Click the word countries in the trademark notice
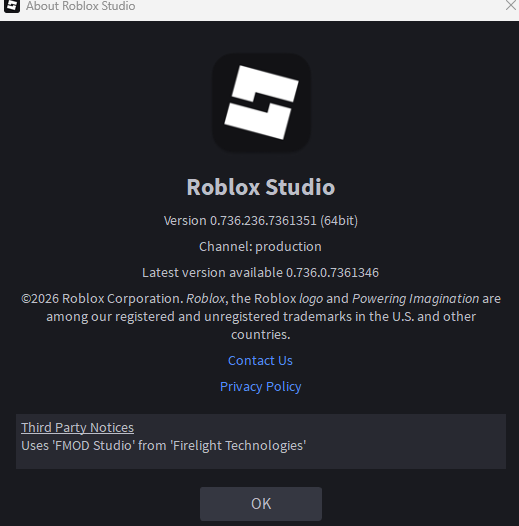 [259, 334]
